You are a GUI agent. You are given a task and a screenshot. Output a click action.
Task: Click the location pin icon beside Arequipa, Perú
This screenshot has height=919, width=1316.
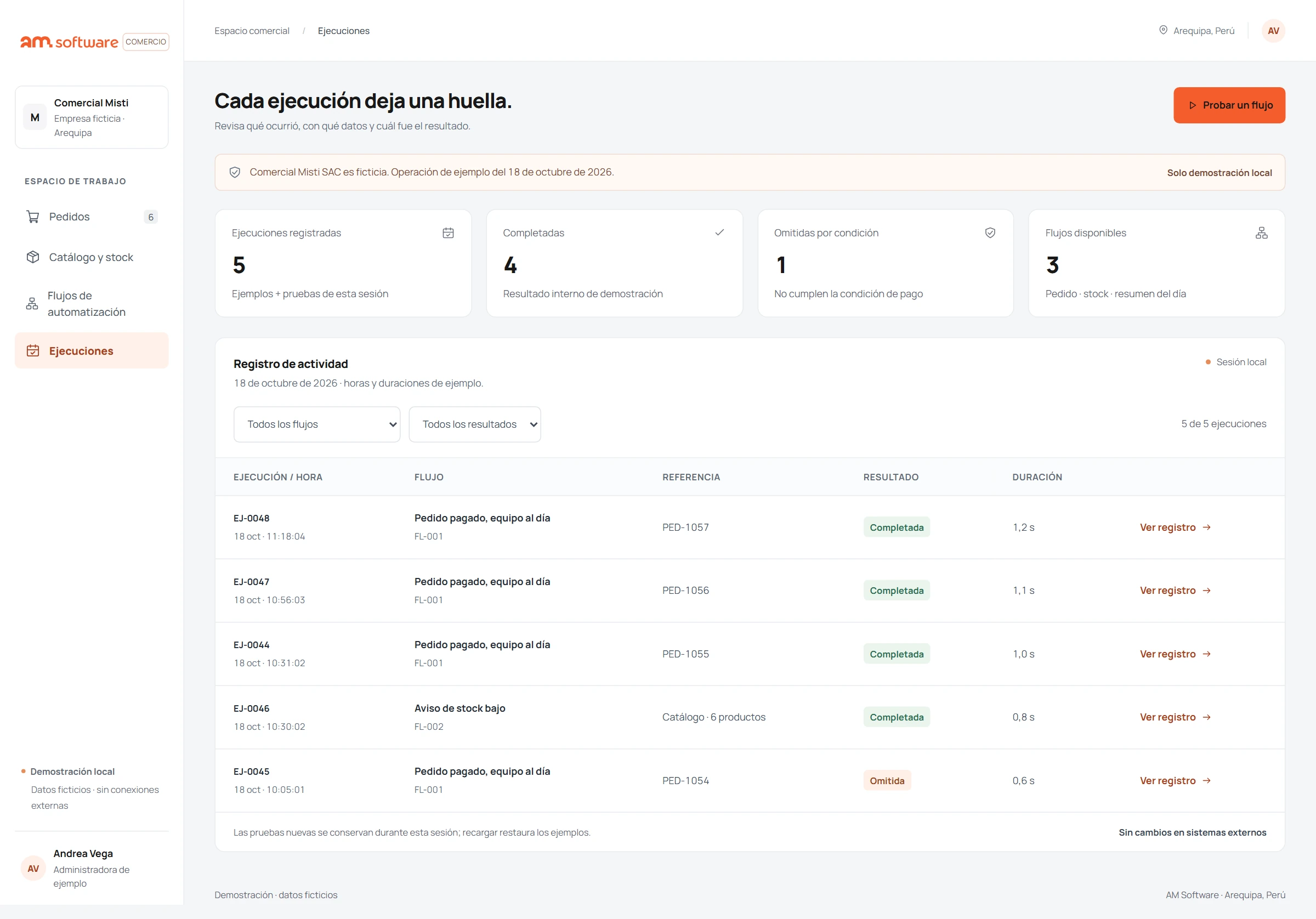point(1163,30)
